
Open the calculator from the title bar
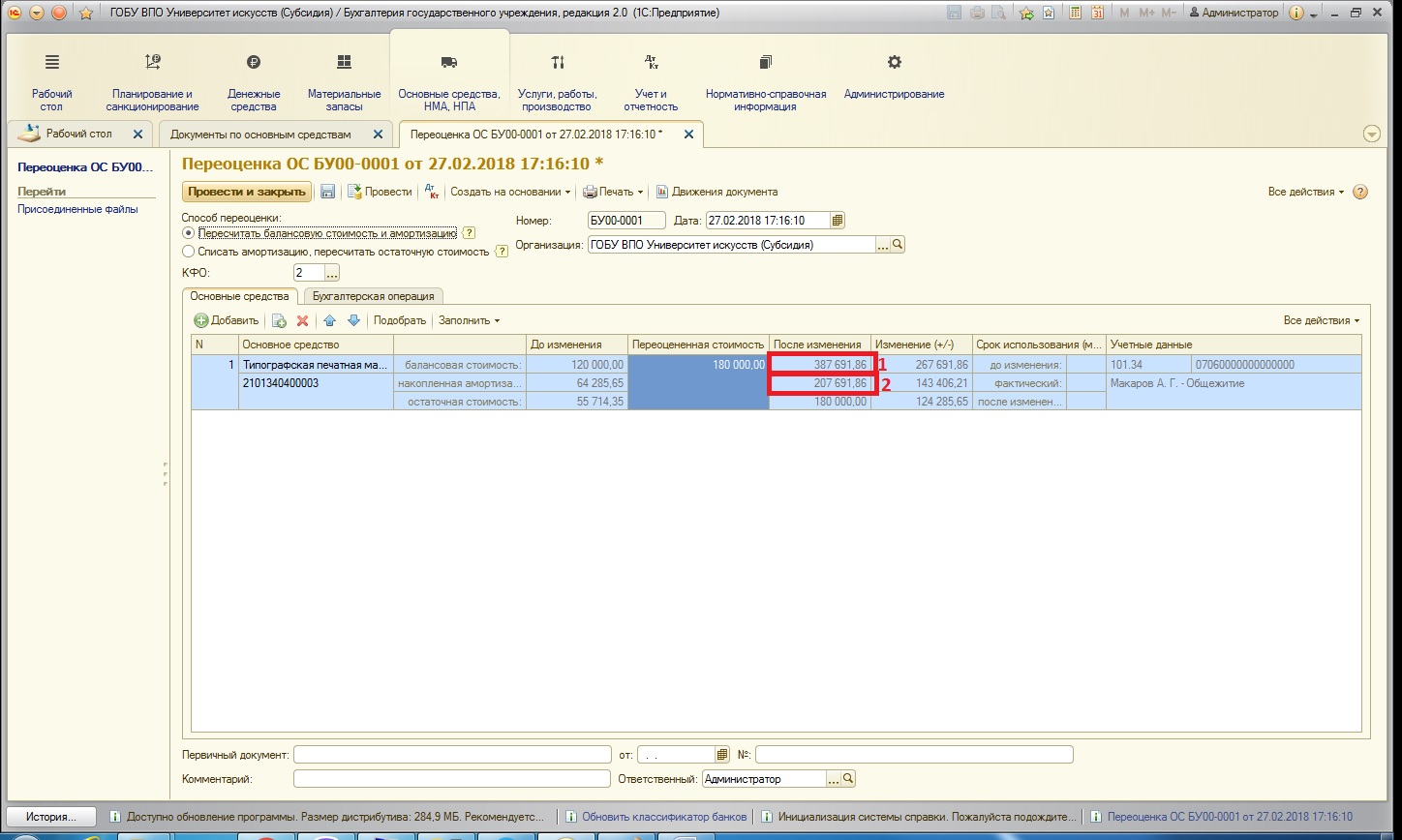pos(1075,13)
